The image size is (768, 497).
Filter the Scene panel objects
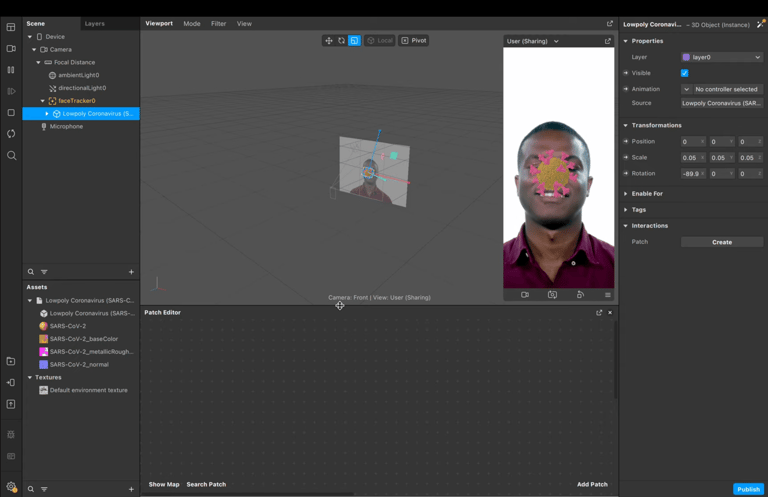point(44,272)
